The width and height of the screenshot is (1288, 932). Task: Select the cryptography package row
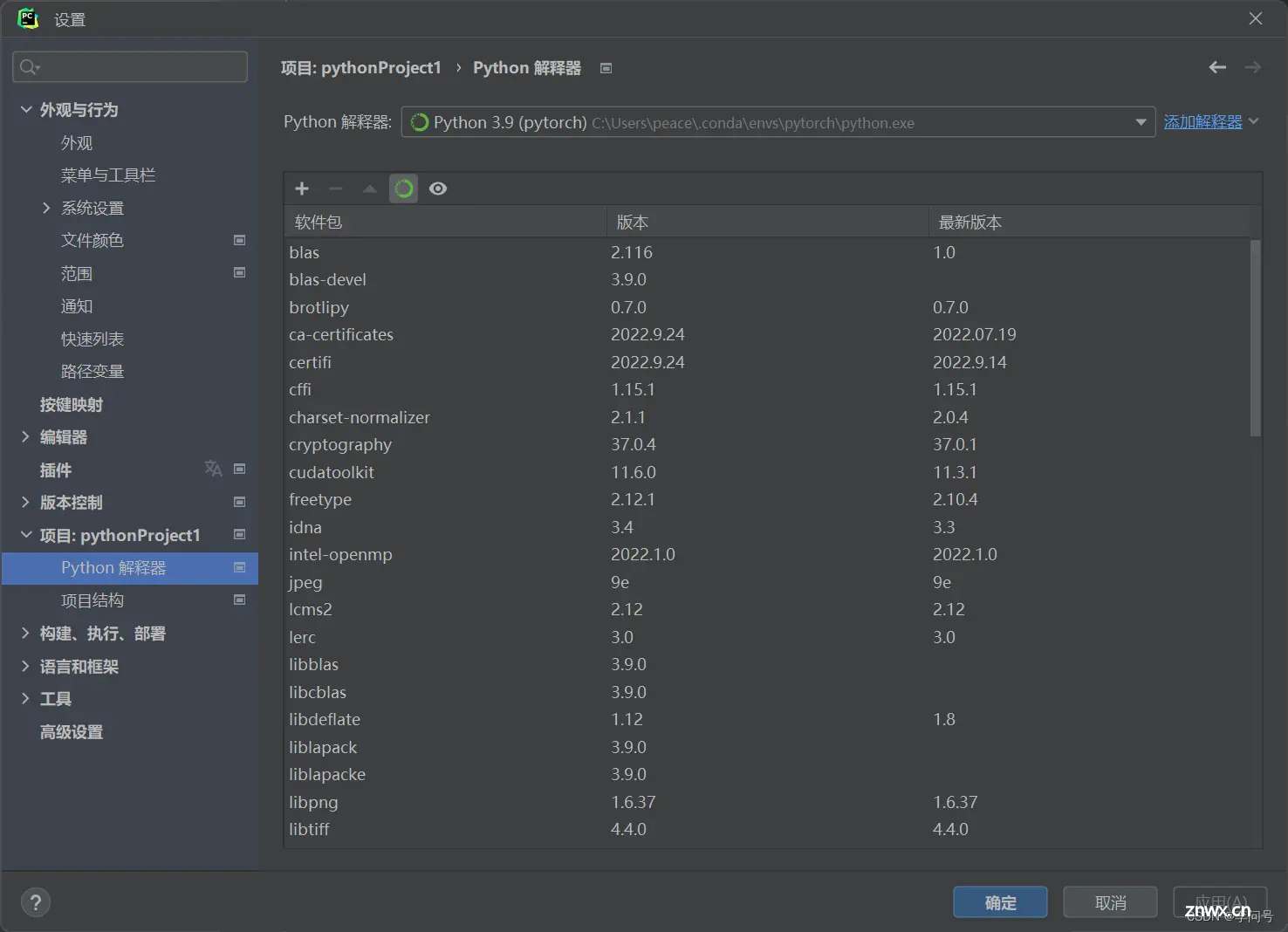[x=768, y=444]
